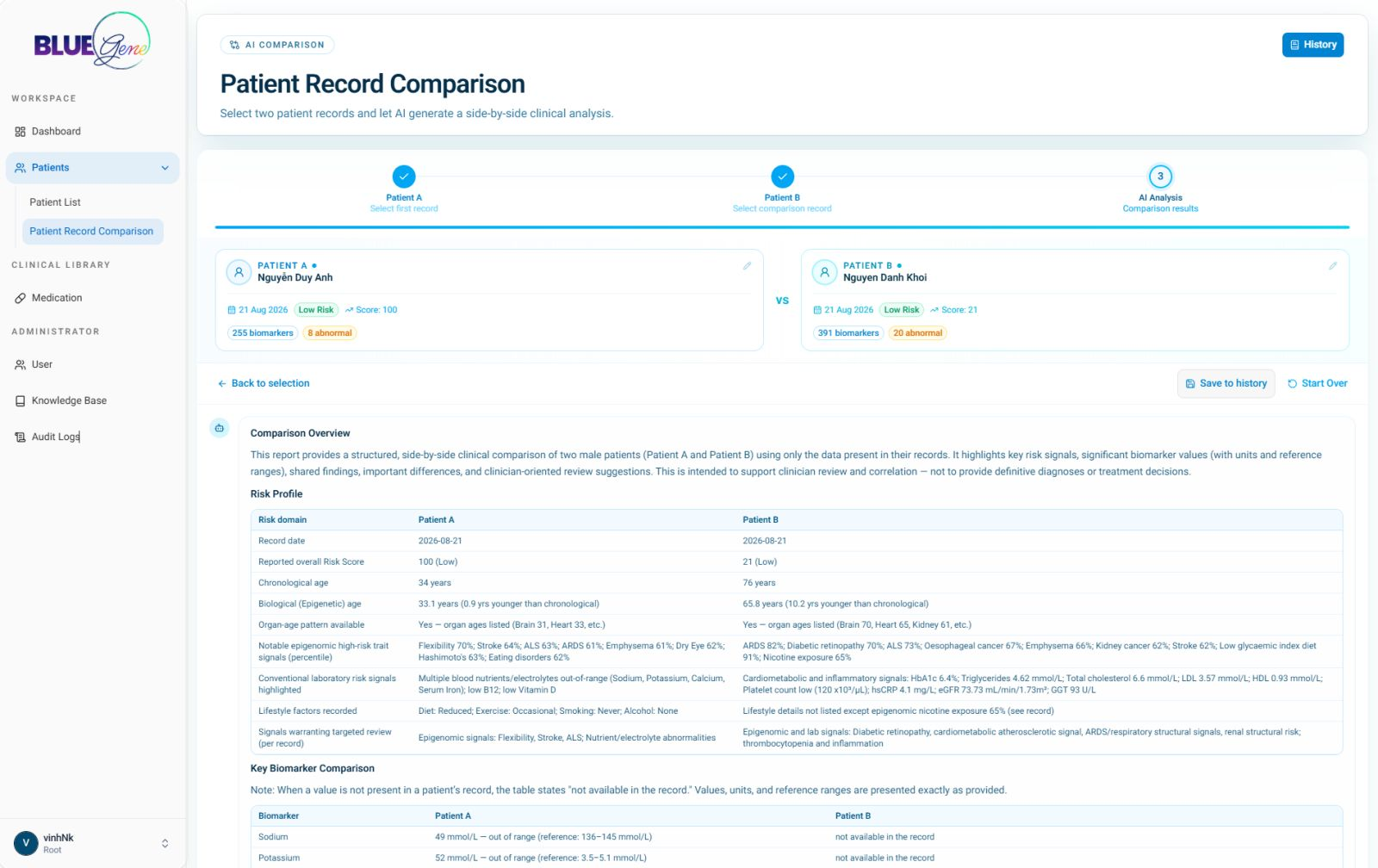Screen dimensions: 1378x868
Task: Go back to selection
Action: tap(264, 384)
